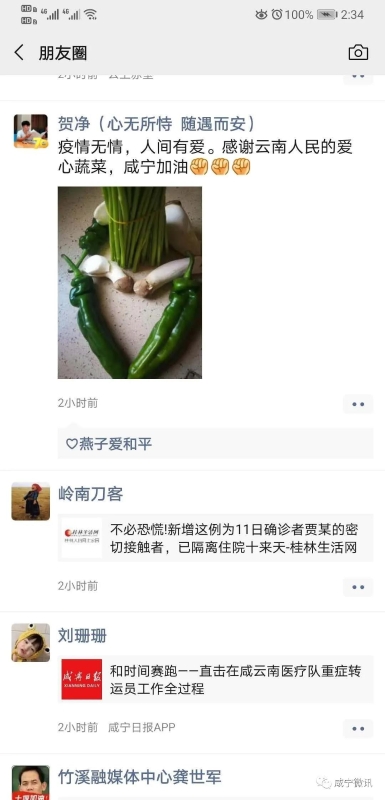The width and height of the screenshot is (385, 800).
Task: Expand the two-dot menu on 贺净's post
Action: [x=358, y=404]
